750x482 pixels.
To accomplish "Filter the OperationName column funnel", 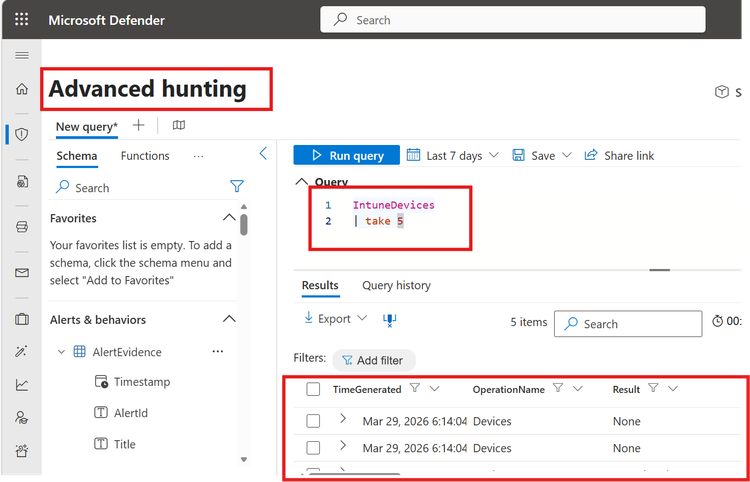I will pos(558,388).
